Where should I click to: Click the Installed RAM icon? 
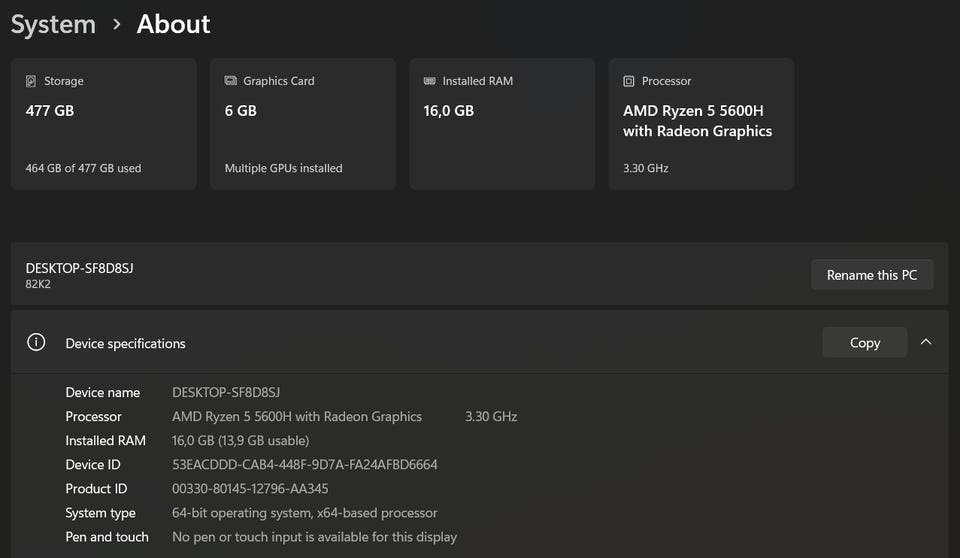430,81
